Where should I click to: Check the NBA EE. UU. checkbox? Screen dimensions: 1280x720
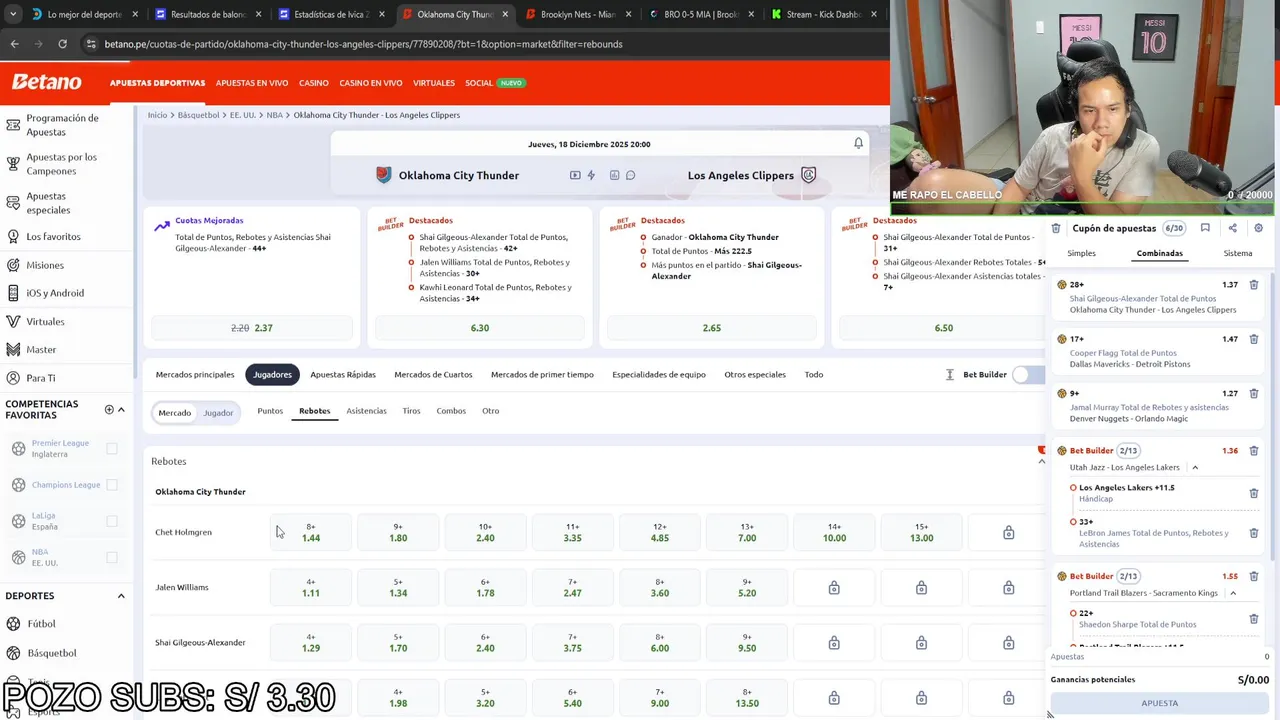[x=112, y=557]
